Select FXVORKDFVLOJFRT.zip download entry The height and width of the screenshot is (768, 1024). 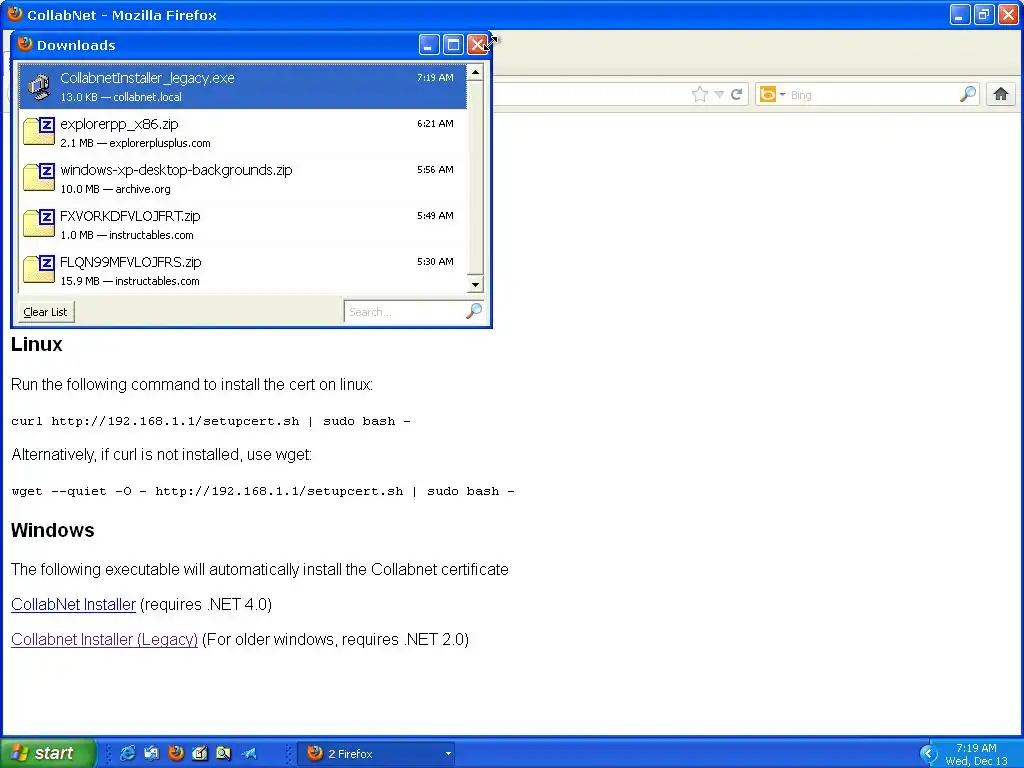click(x=242, y=225)
